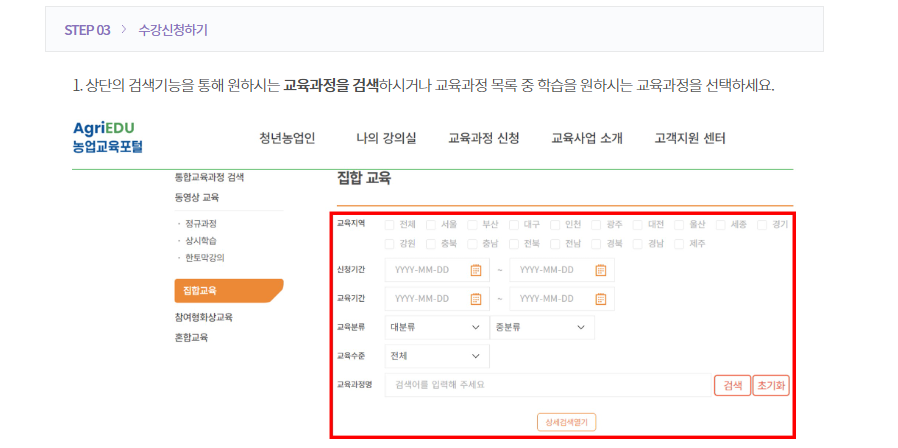Open the 교육사업 소개 menu

[586, 138]
